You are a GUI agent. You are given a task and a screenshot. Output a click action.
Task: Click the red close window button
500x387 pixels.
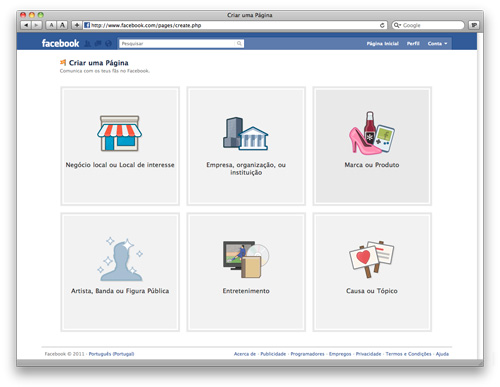pyautogui.click(x=23, y=15)
